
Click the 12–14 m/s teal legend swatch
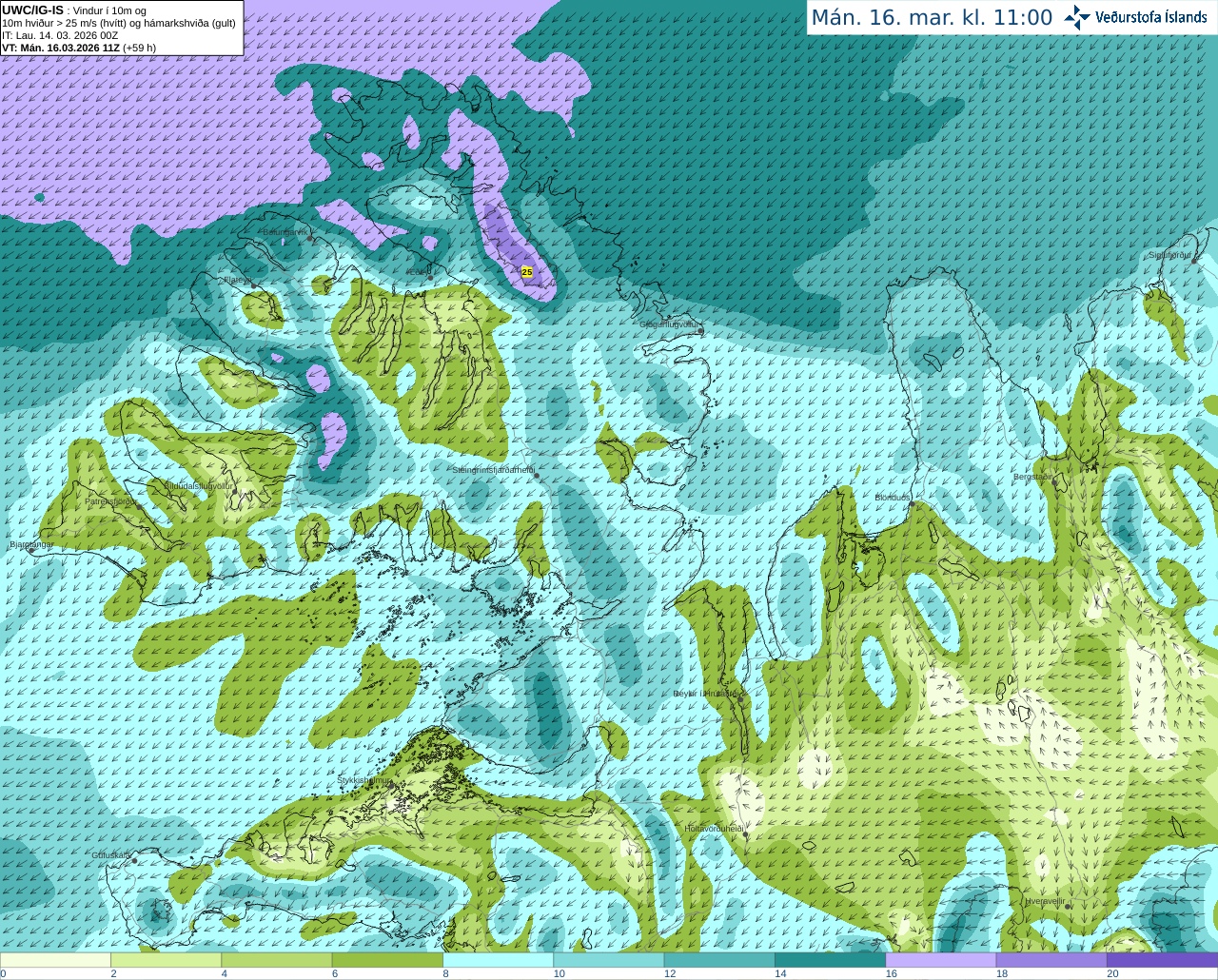(x=719, y=960)
